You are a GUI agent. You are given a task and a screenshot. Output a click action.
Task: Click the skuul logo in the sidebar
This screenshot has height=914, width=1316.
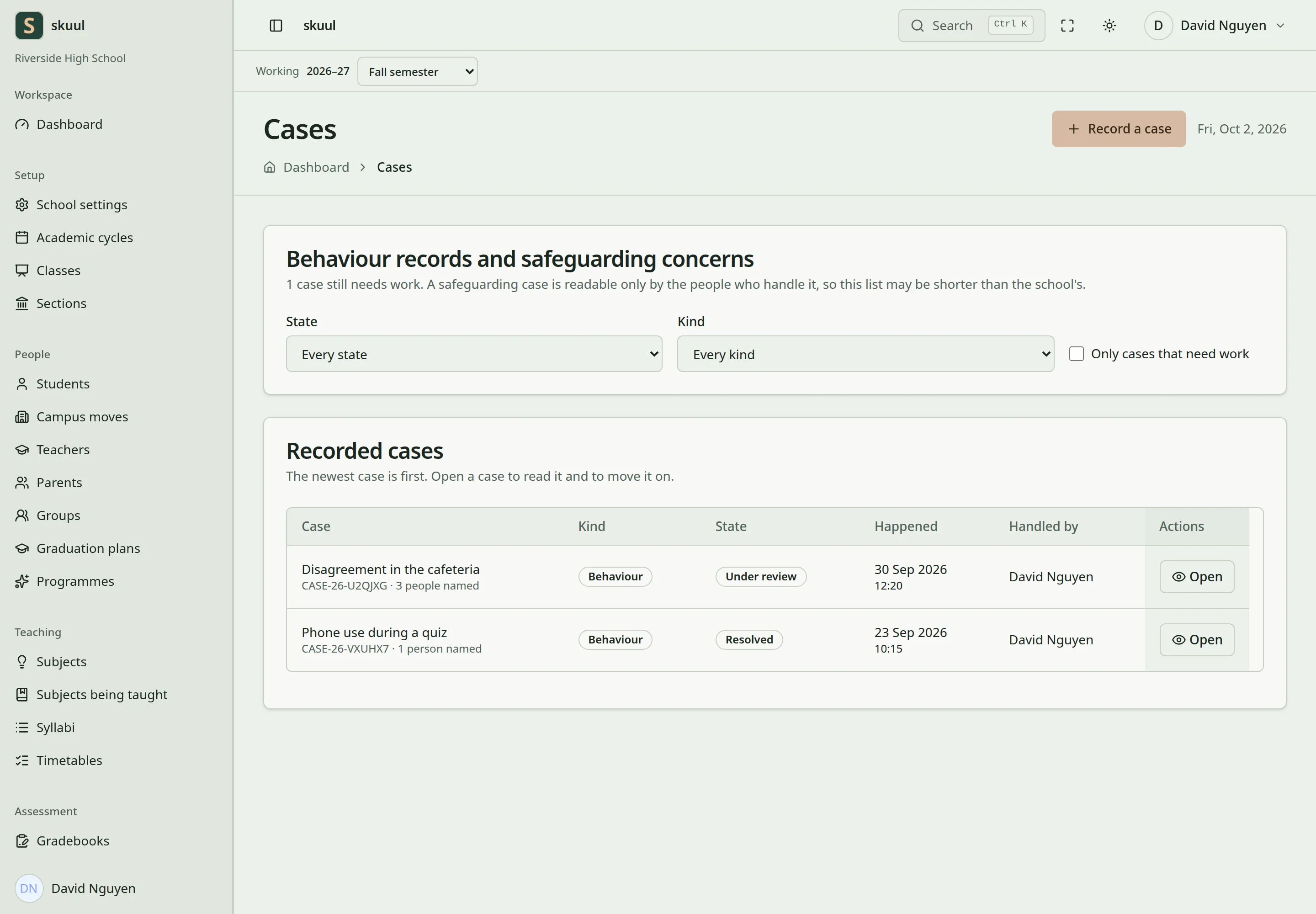pos(29,26)
